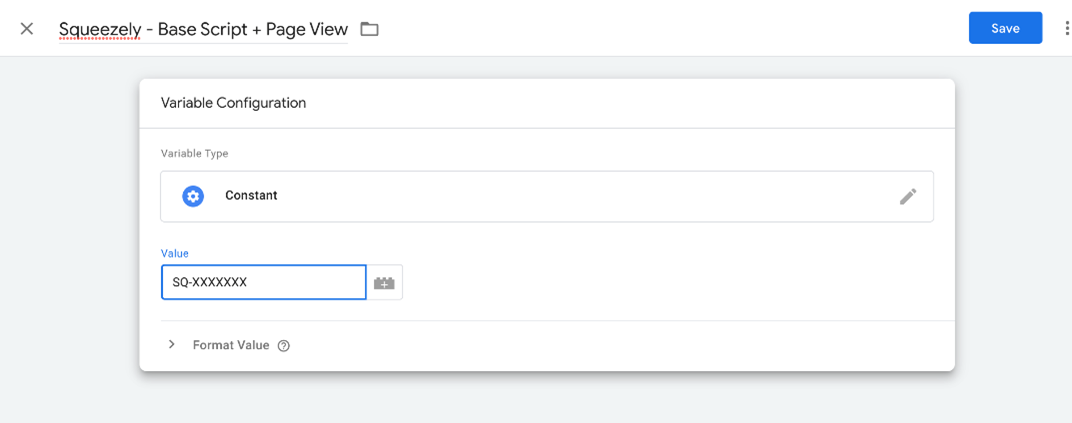Click the pencil to edit variable type
1072x423 pixels.
(x=907, y=196)
